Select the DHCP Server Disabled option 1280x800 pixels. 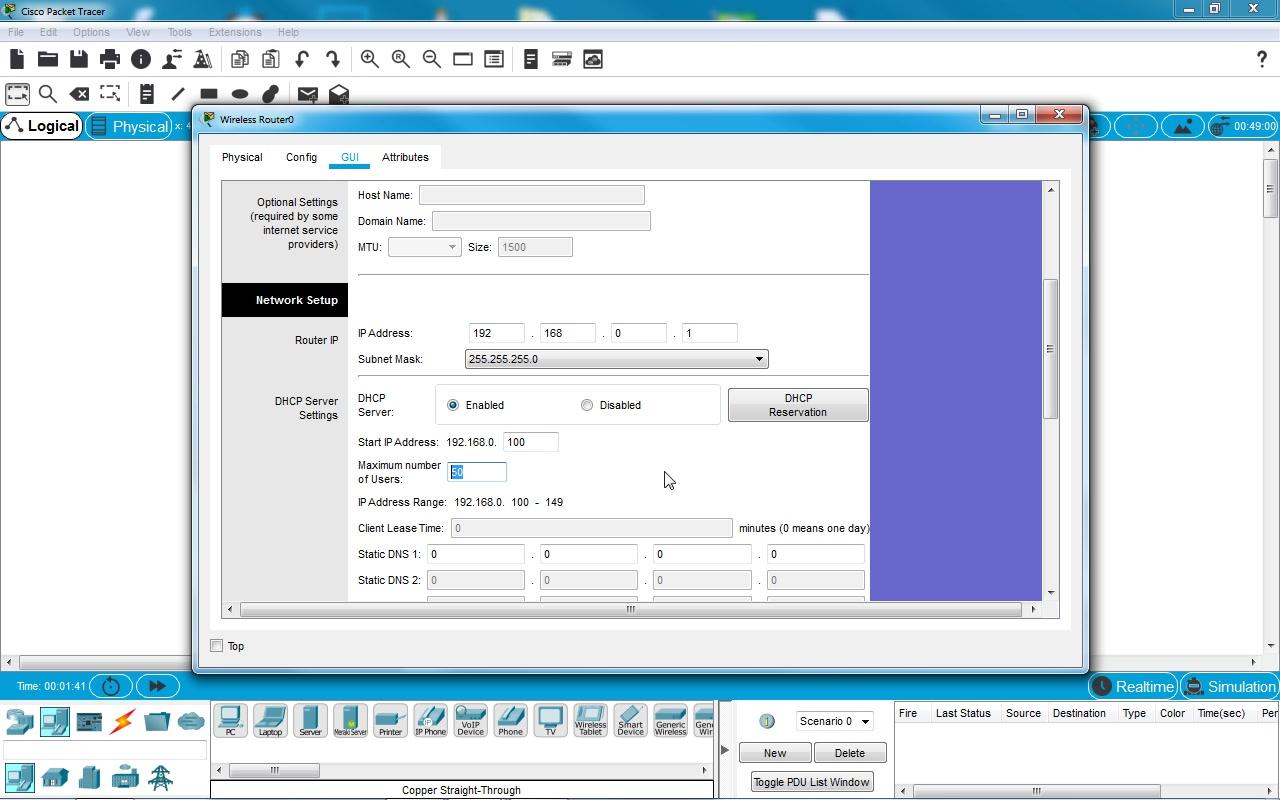pyautogui.click(x=587, y=405)
